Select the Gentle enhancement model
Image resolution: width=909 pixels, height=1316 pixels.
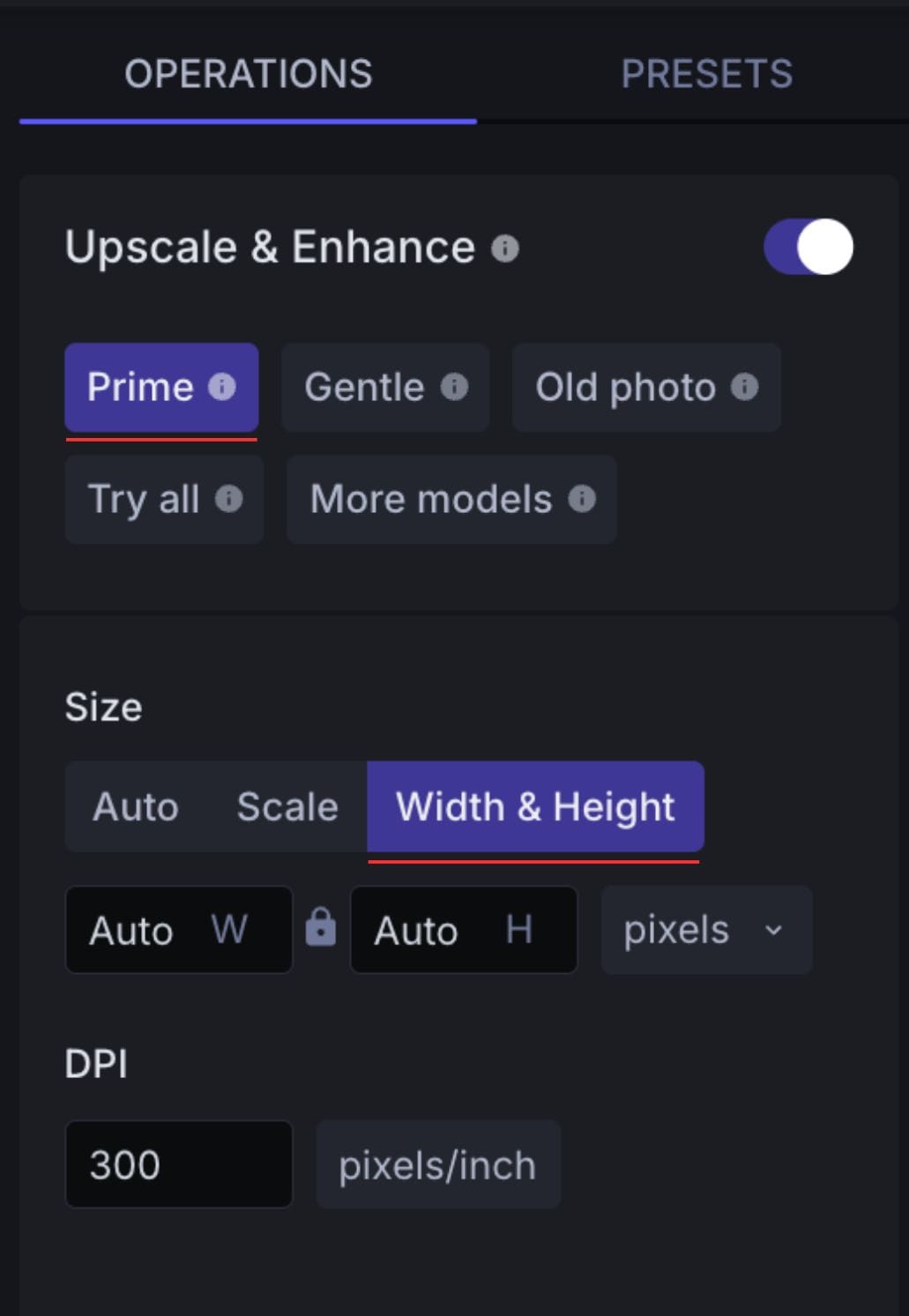pos(363,387)
